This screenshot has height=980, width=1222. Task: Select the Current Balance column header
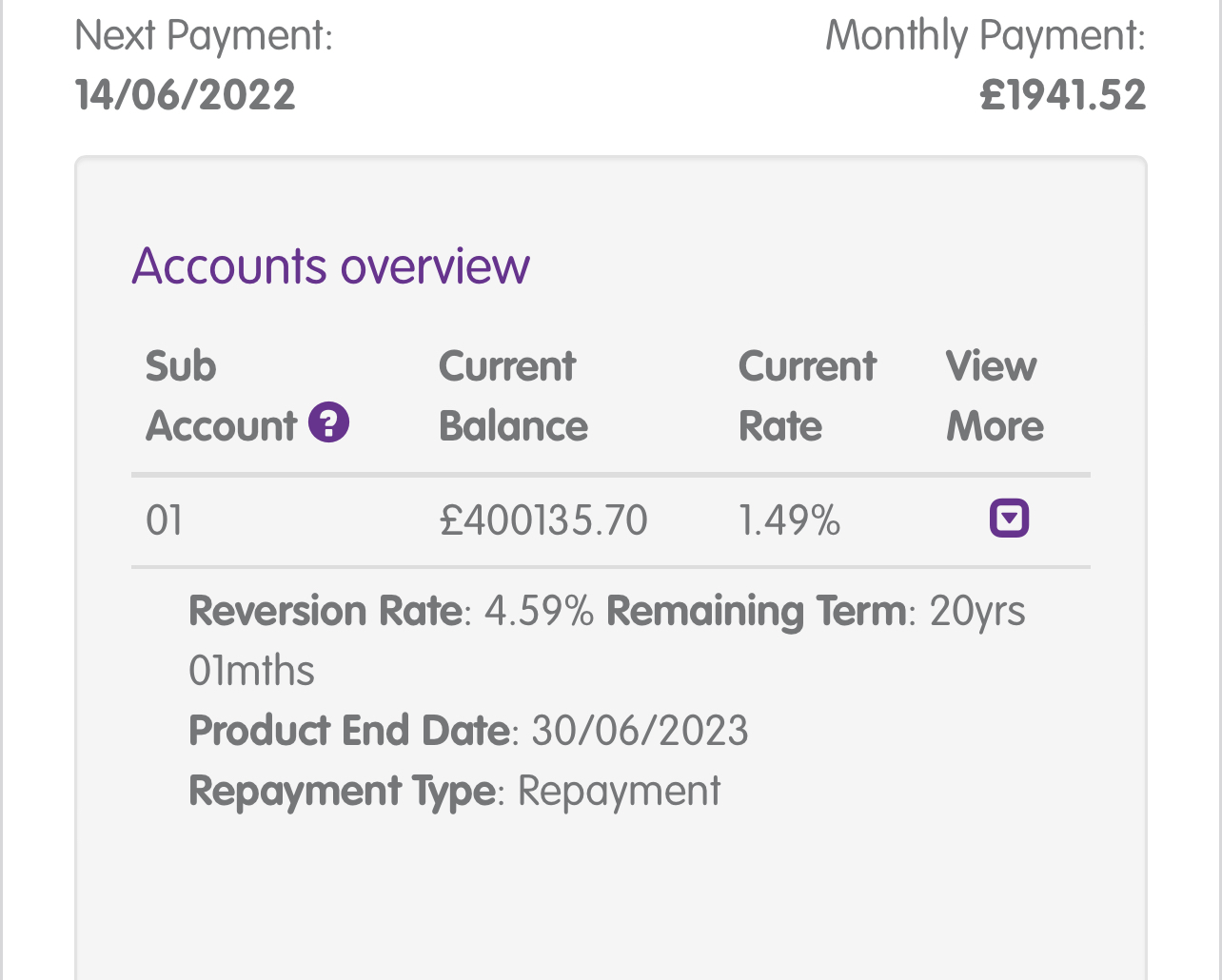(x=513, y=396)
